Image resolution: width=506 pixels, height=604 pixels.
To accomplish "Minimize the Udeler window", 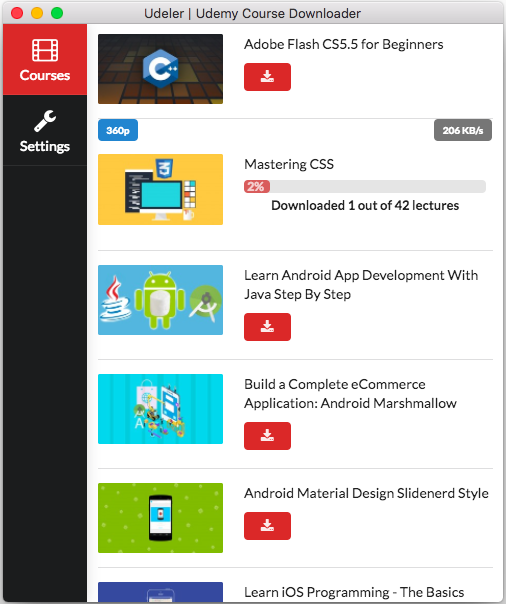I will 37,13.
